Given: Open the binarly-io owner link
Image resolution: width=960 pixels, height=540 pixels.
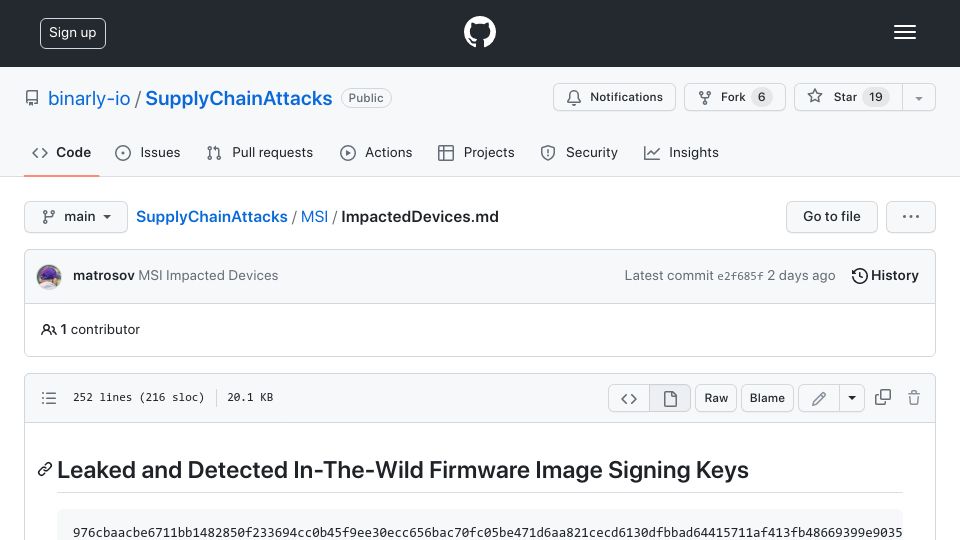Looking at the screenshot, I should click(89, 98).
